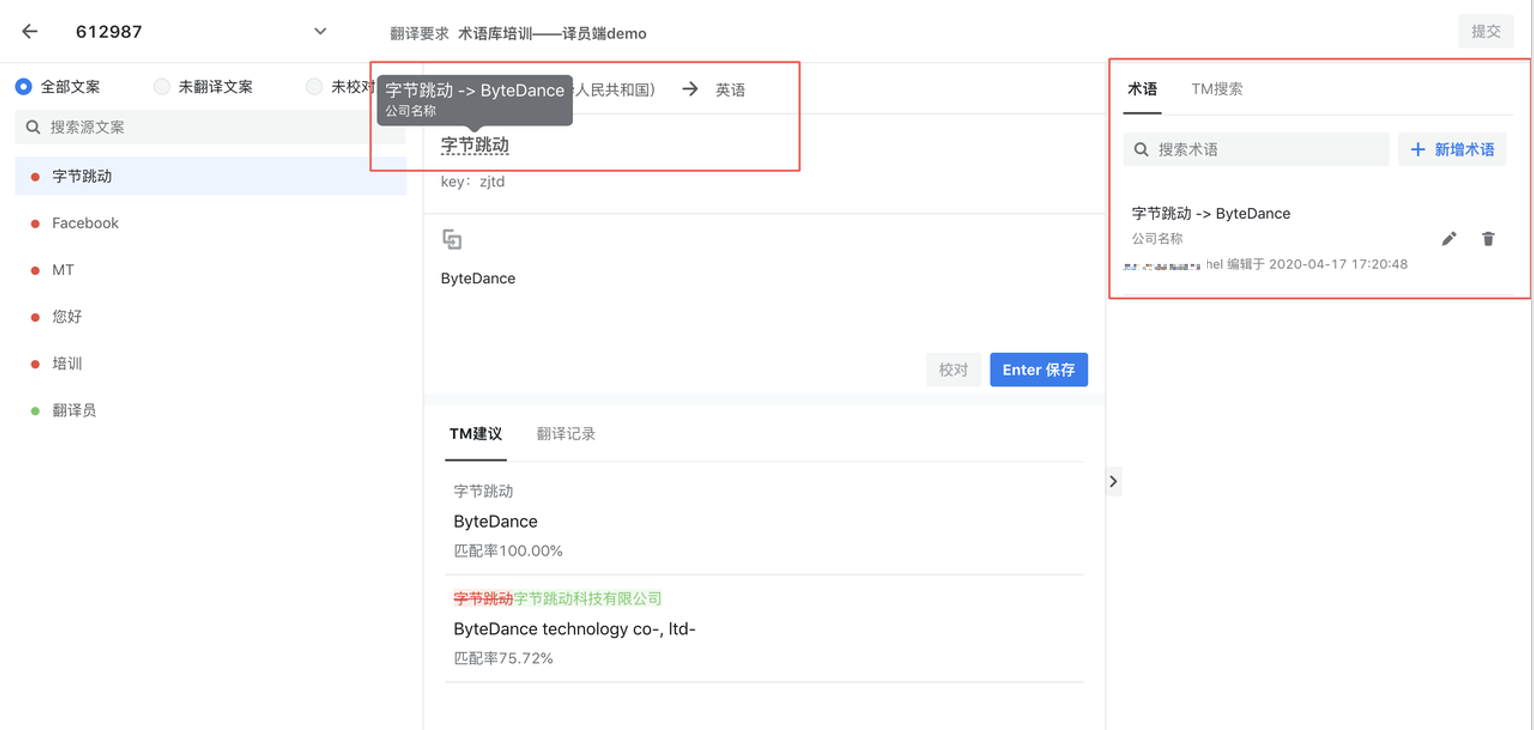Open the 翻译记录 tab
The image size is (1534, 730).
click(x=566, y=434)
